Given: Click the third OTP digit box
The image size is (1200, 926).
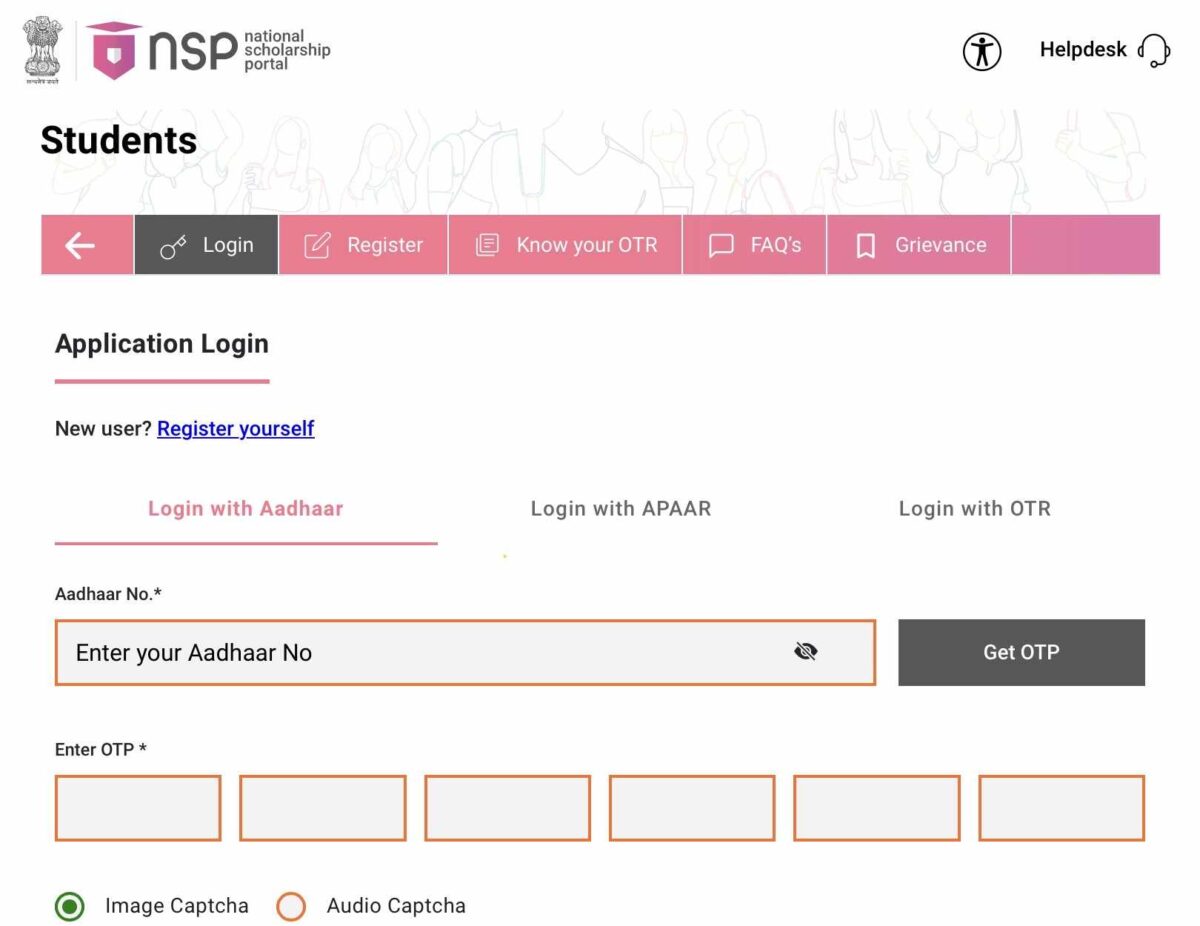Looking at the screenshot, I should [x=508, y=808].
